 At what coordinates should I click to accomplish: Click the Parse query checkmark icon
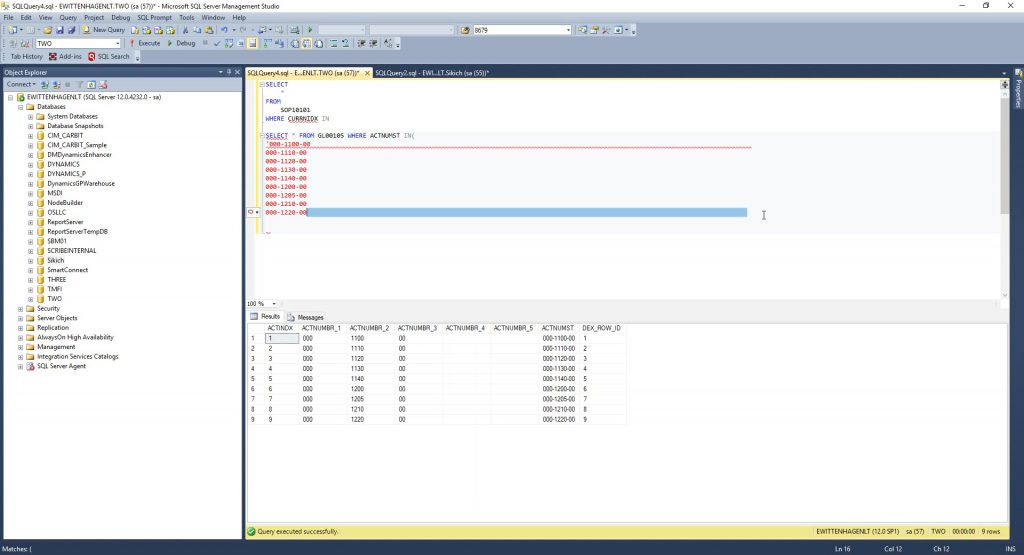point(217,43)
